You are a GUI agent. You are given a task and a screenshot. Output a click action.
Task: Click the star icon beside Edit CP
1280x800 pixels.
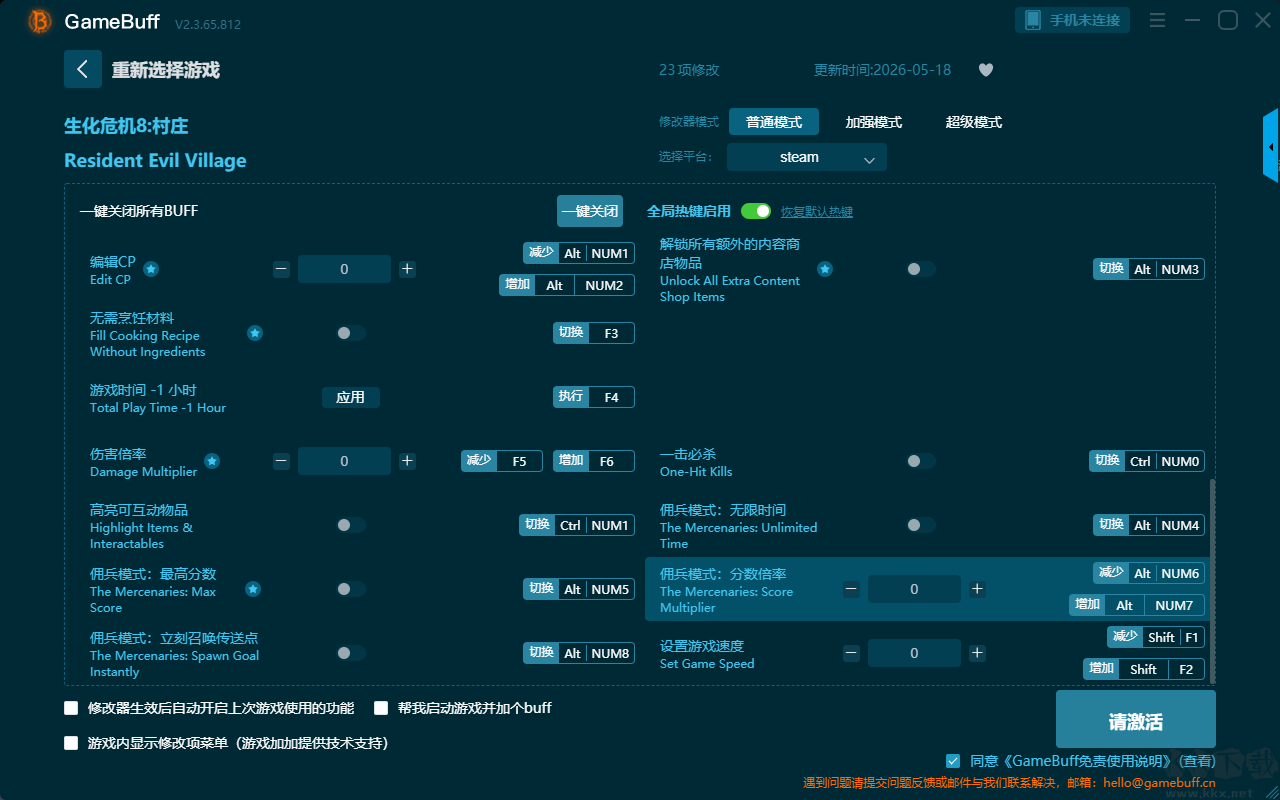pyautogui.click(x=151, y=269)
